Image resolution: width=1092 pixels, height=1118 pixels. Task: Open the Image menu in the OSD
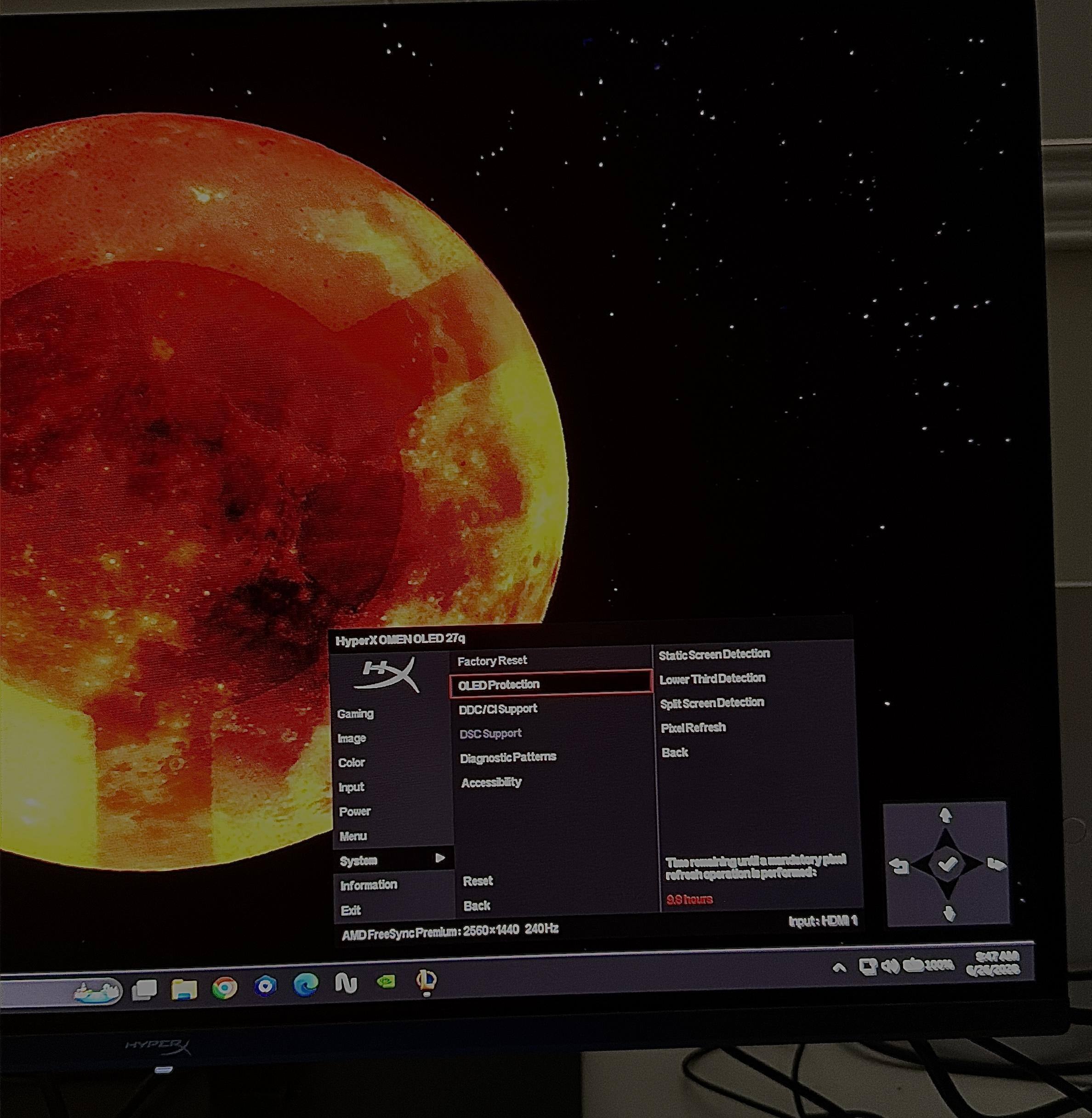coord(352,738)
